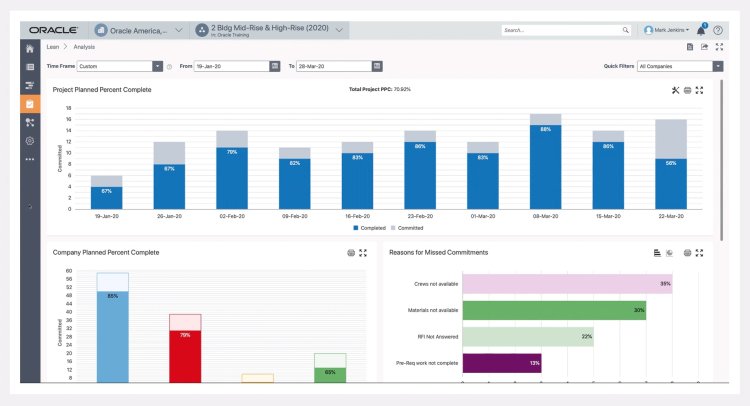Click the share/export icon below user menu
Screen dimensions: 750x406
click(x=704, y=47)
